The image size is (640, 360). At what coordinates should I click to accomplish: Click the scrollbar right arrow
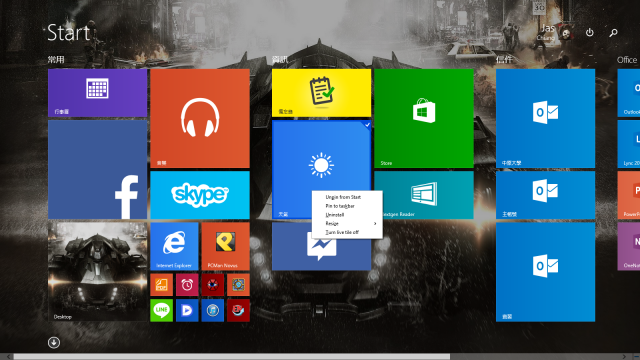[x=624, y=357]
